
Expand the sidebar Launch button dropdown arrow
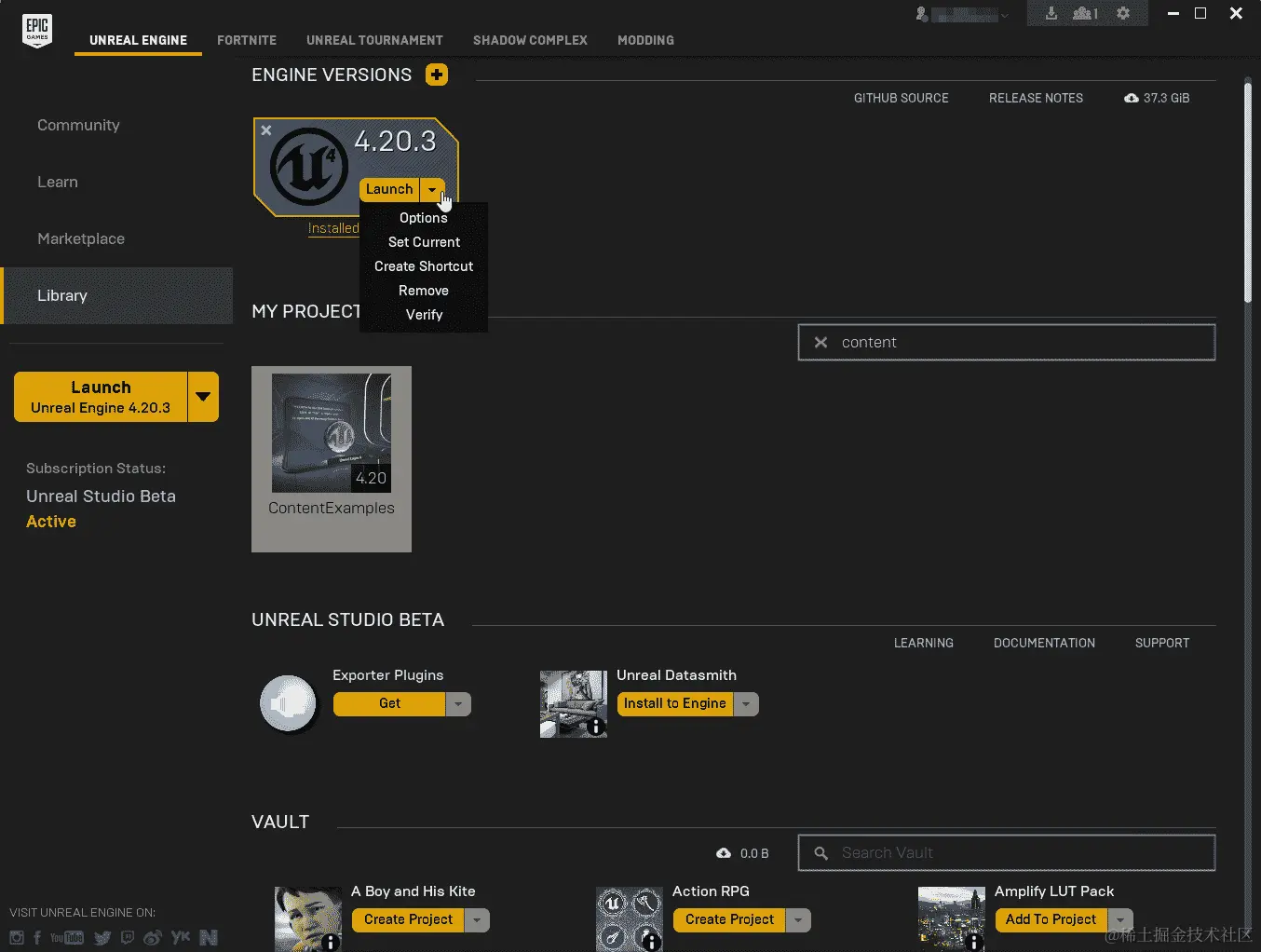203,397
